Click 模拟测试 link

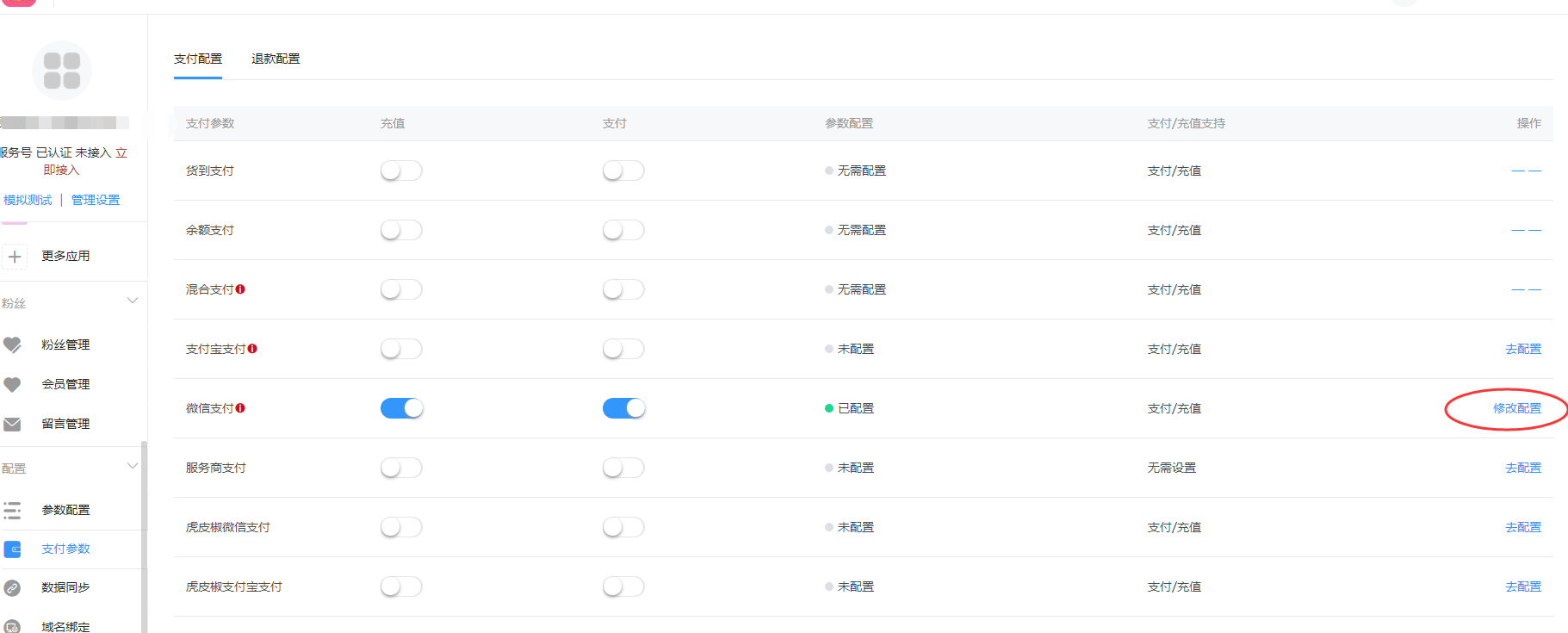point(28,200)
